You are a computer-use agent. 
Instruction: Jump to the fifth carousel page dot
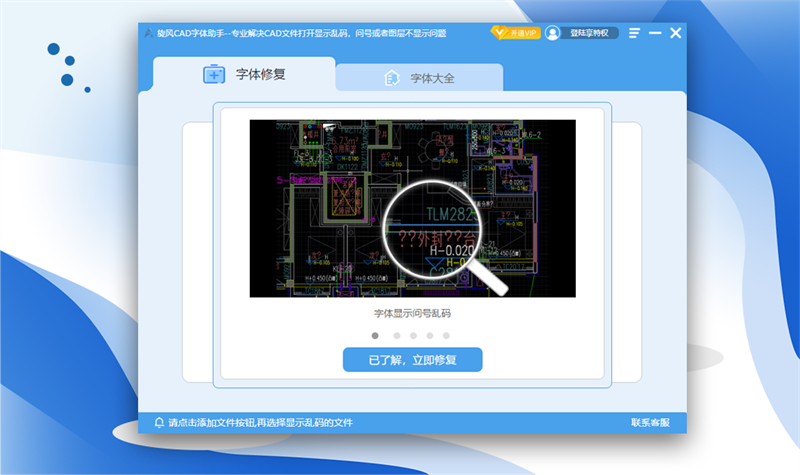pos(446,336)
